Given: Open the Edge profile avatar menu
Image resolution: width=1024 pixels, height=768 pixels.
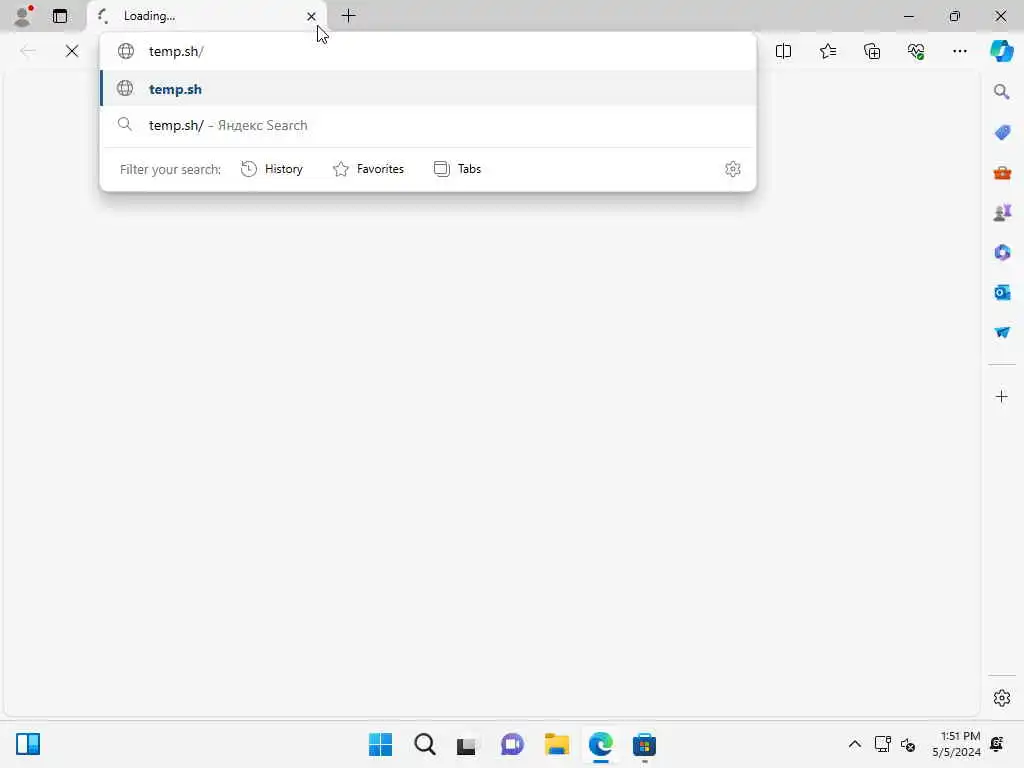Looking at the screenshot, I should coord(23,16).
